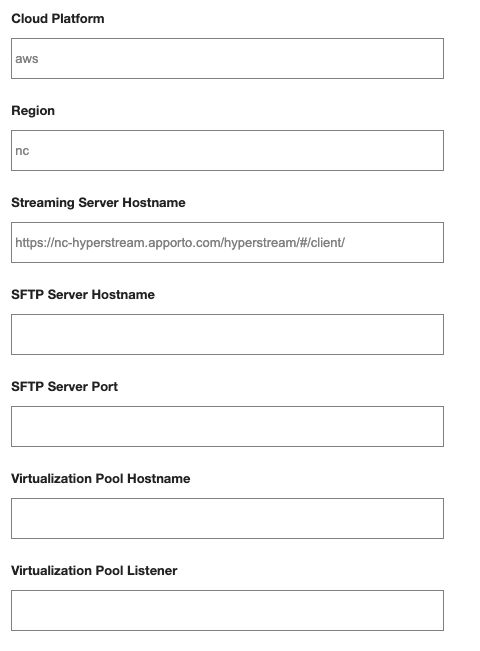Click the "SFTP Server Hostname" label
Image resolution: width=480 pixels, height=651 pixels.
[x=83, y=295]
